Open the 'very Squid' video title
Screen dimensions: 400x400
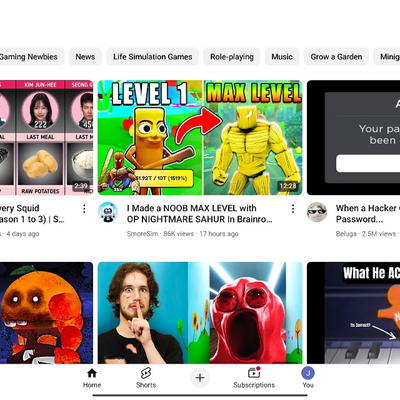(32, 214)
